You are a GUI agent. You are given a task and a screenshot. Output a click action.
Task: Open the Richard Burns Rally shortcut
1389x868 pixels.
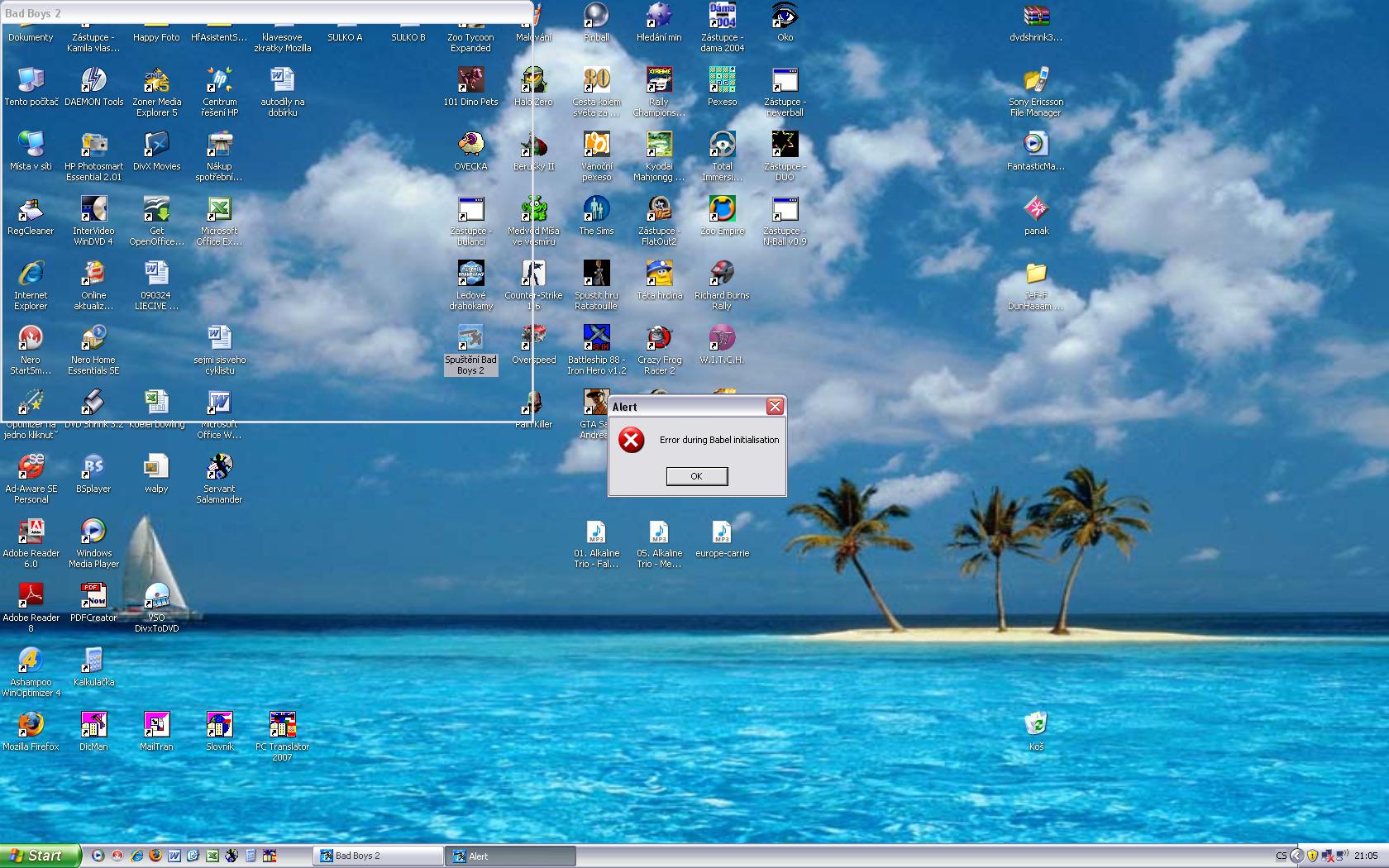722,274
